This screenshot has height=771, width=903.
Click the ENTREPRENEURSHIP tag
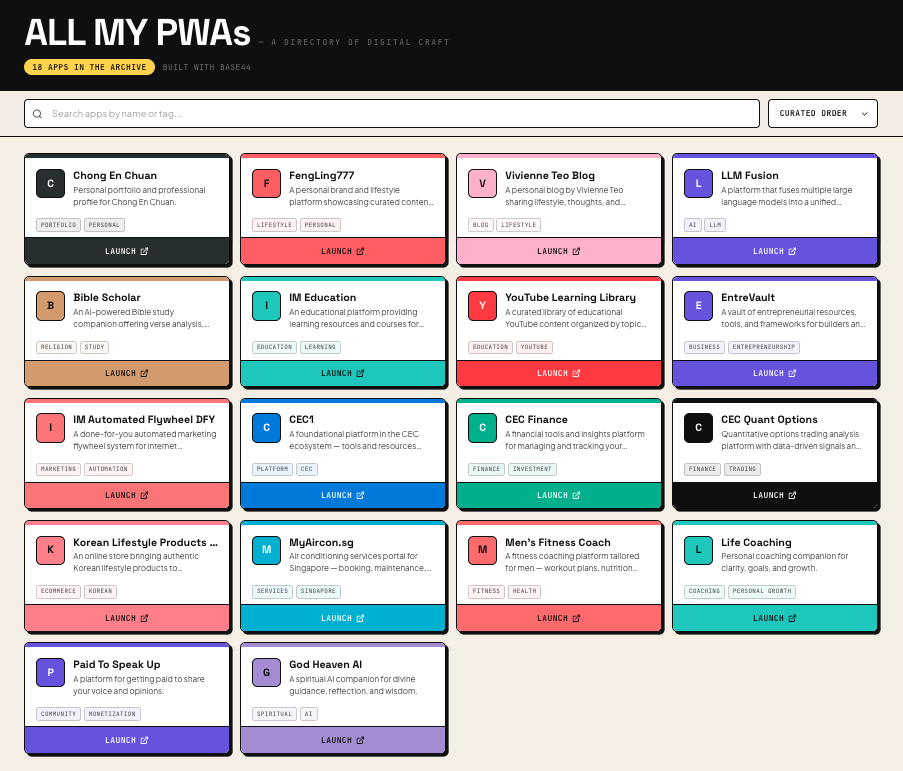(764, 347)
